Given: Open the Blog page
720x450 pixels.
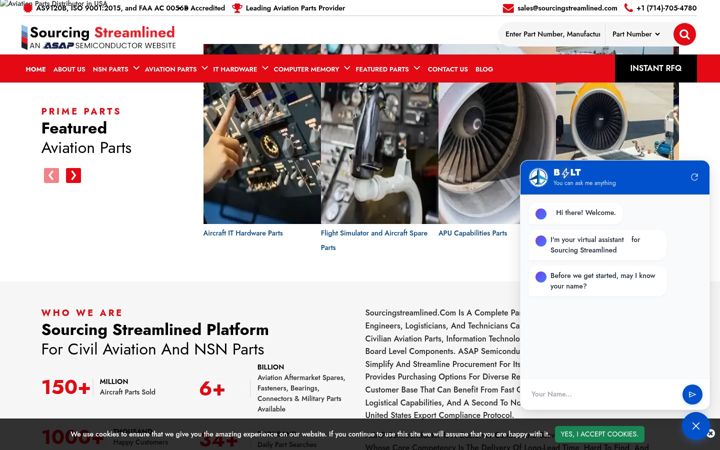Looking at the screenshot, I should tap(484, 69).
